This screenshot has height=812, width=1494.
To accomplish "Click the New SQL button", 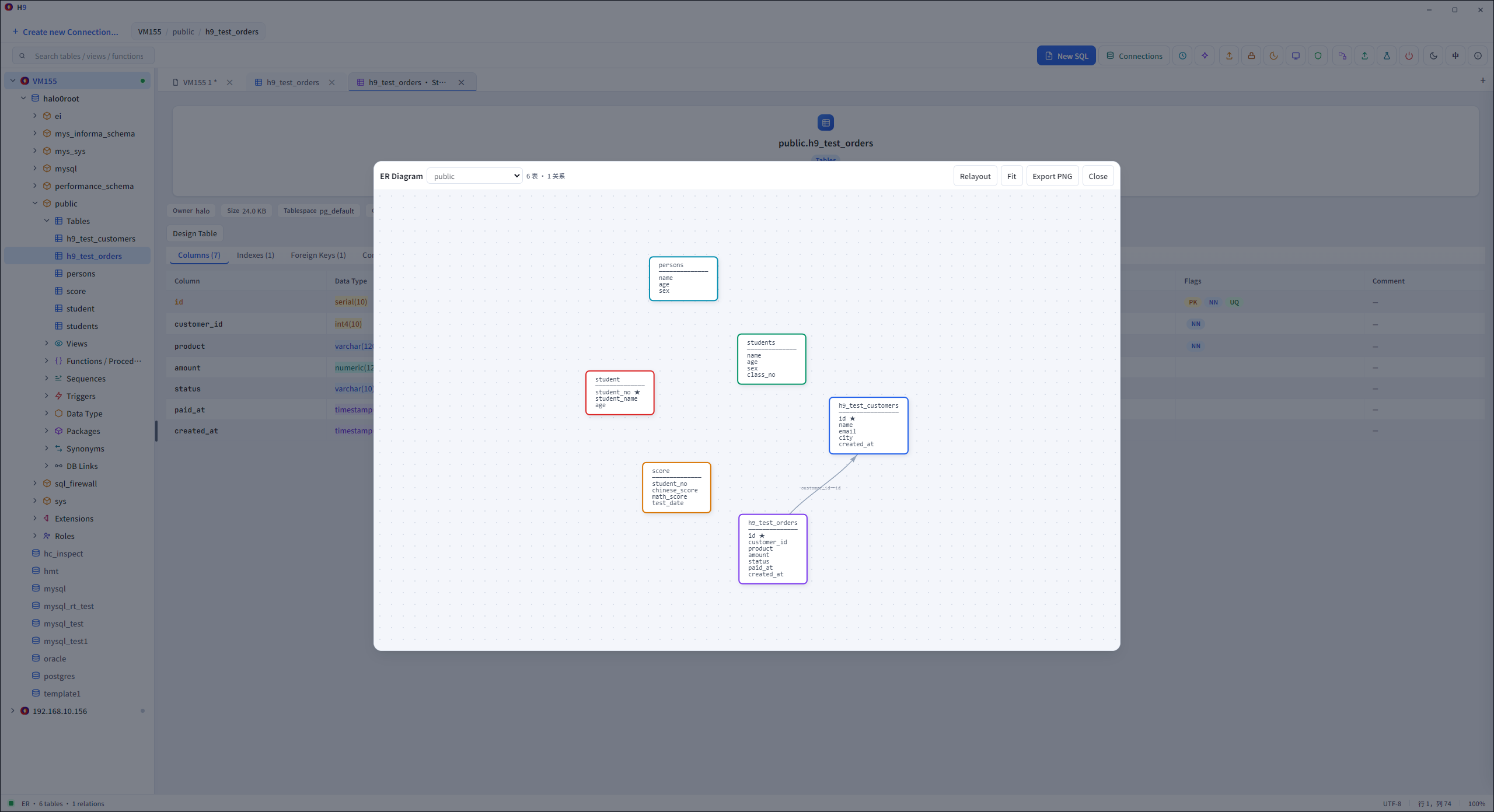I will pos(1066,56).
